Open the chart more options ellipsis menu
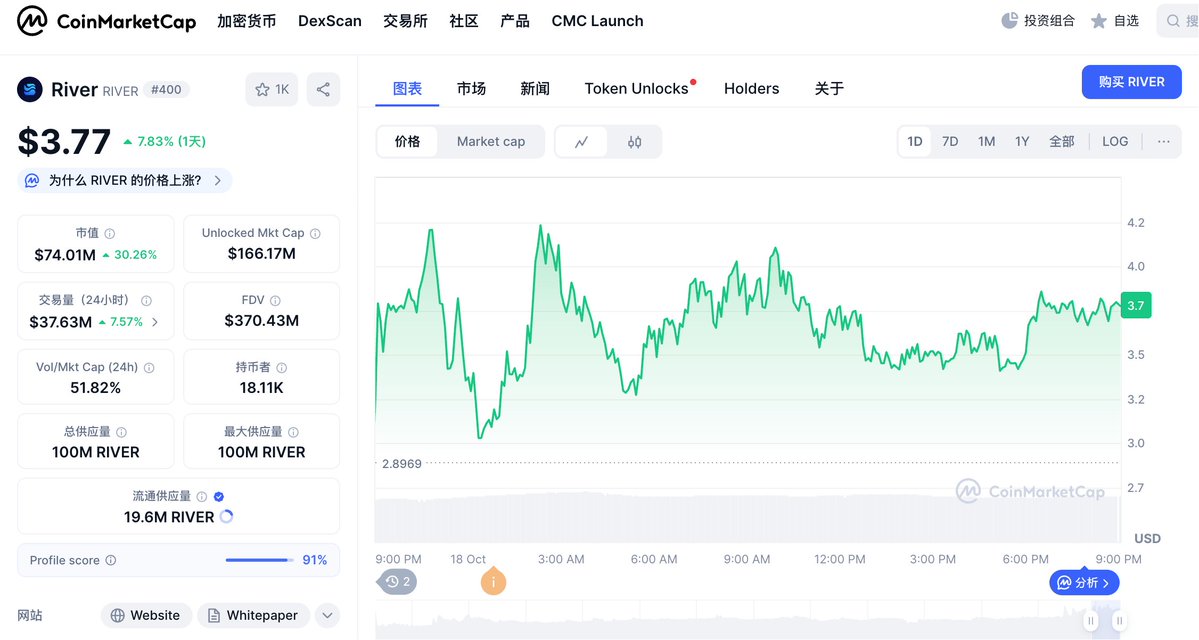 pos(1163,142)
